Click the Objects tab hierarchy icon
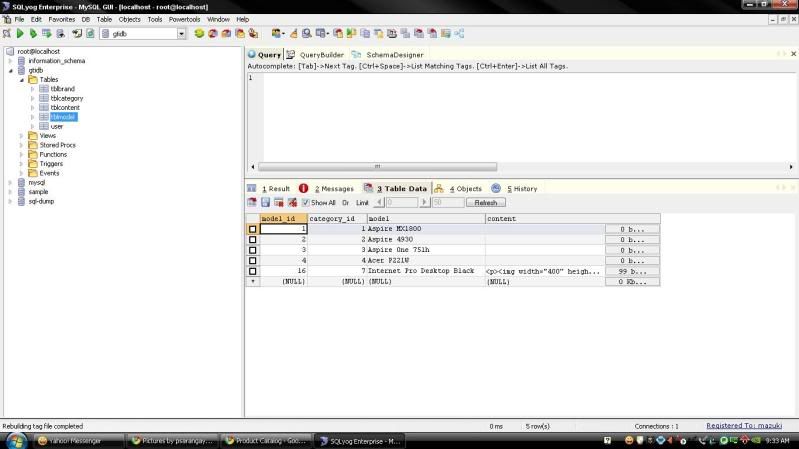The width and height of the screenshot is (799, 449). coord(439,188)
